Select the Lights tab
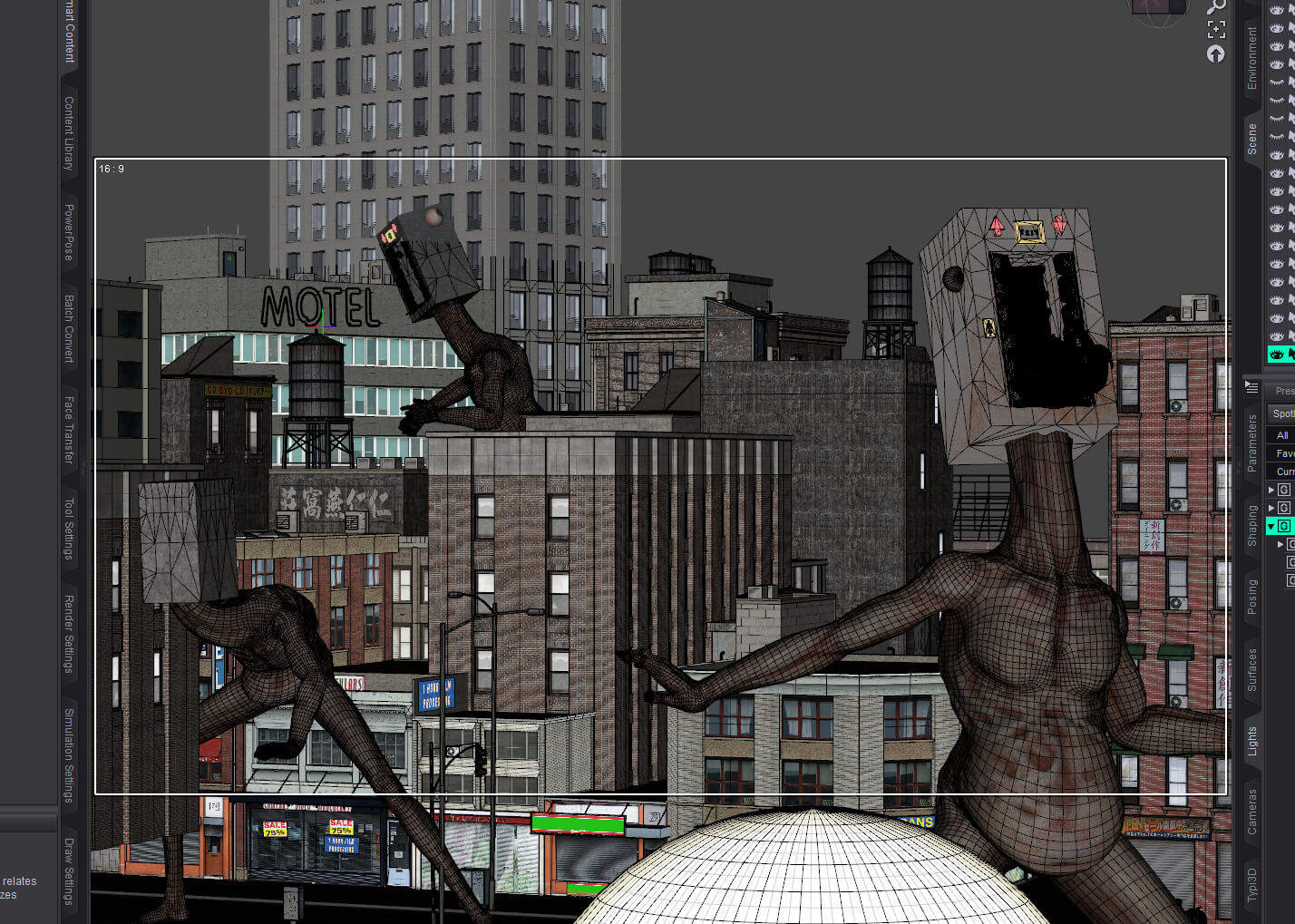The width and height of the screenshot is (1295, 924). tap(1252, 741)
